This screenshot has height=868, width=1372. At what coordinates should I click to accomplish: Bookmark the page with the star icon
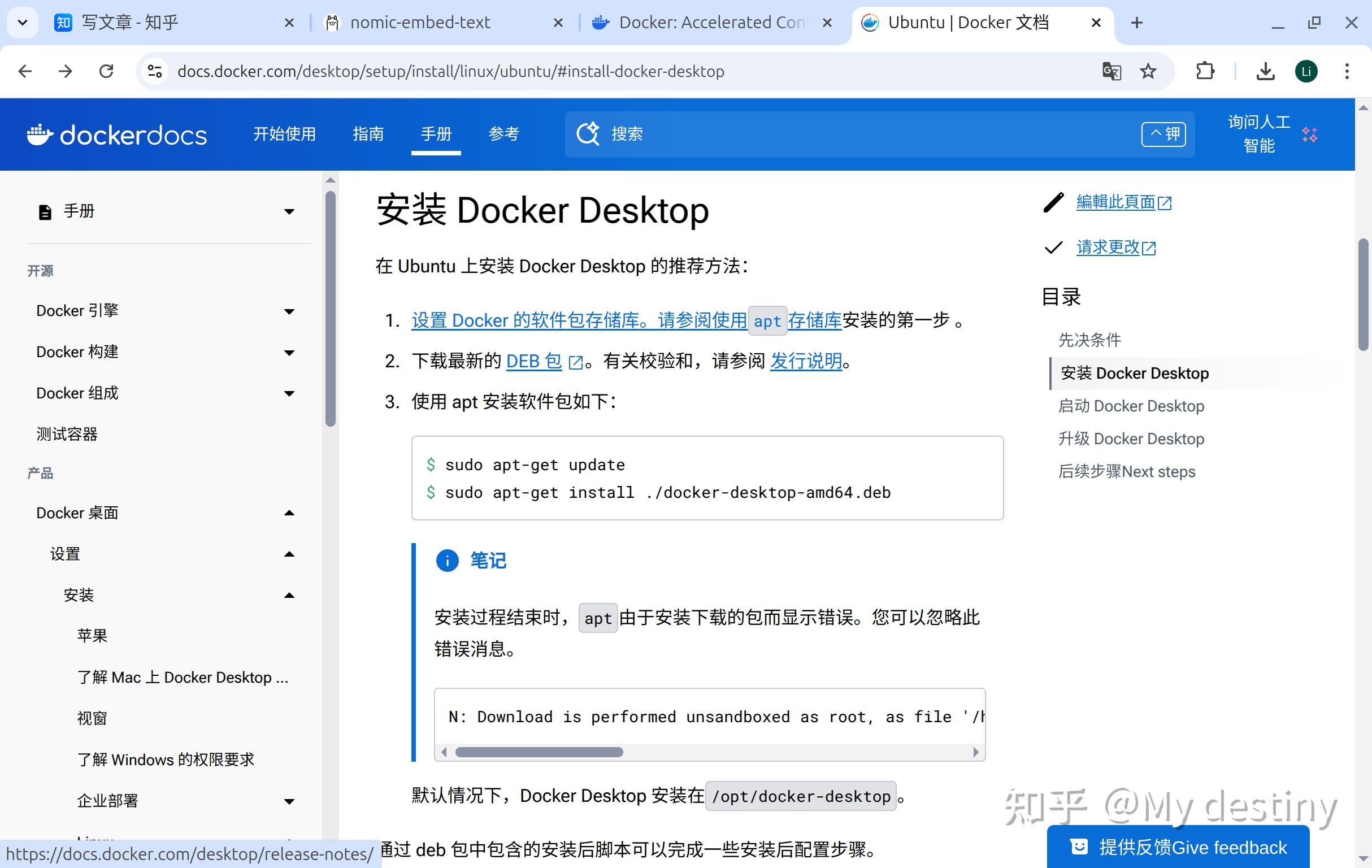[x=1148, y=71]
